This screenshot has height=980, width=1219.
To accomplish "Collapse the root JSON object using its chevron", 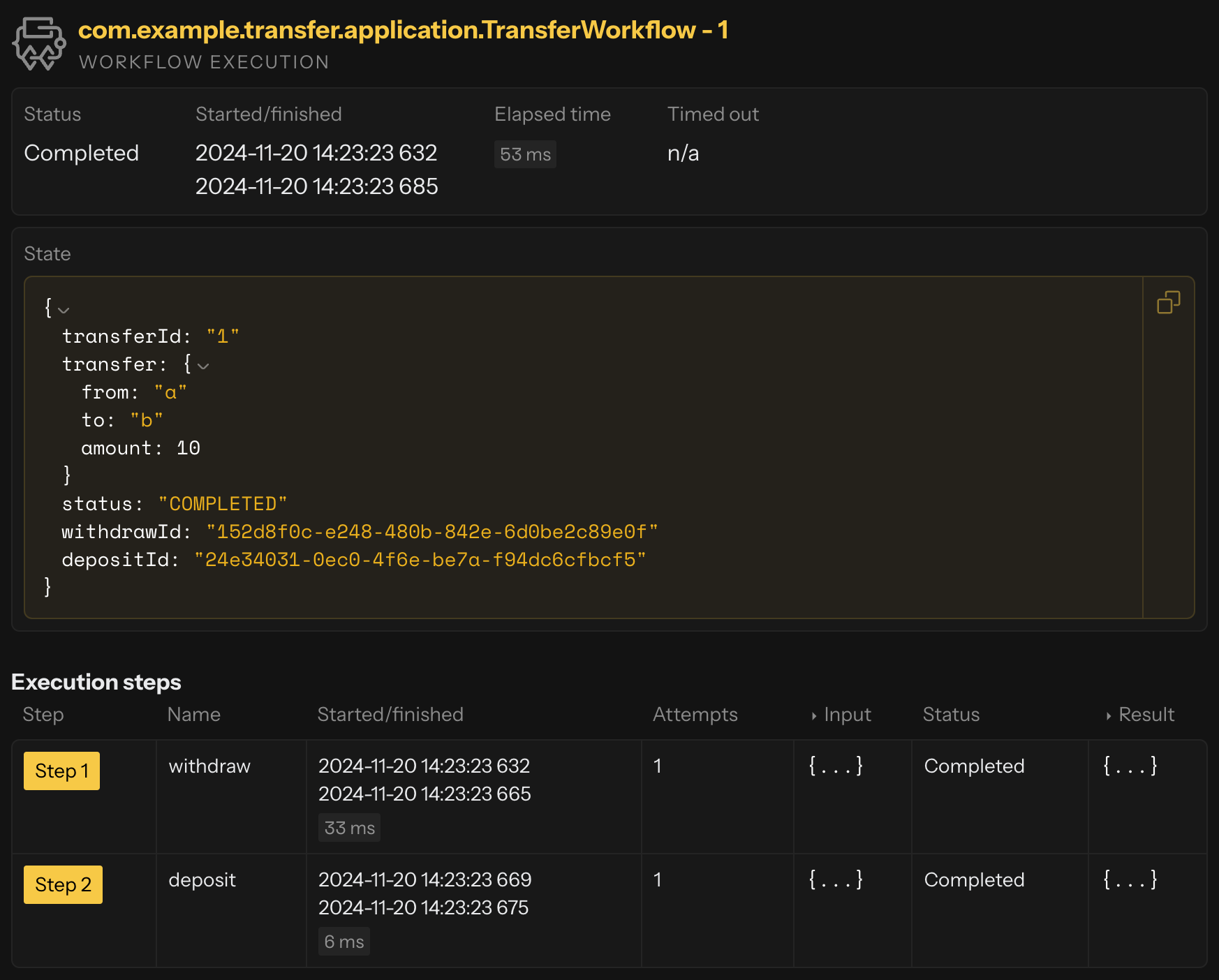I will pyautogui.click(x=64, y=310).
